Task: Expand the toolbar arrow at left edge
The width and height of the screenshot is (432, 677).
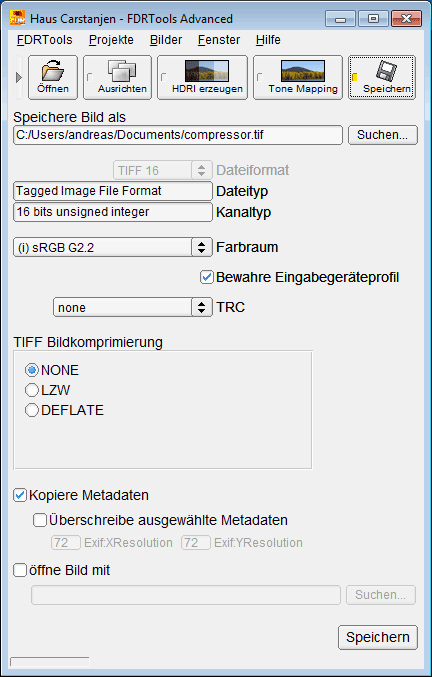Action: click(x=19, y=78)
